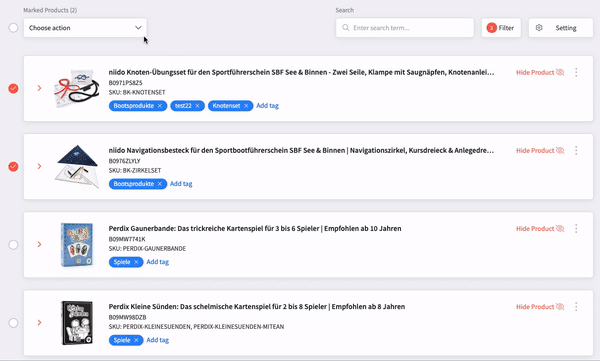Image resolution: width=600 pixels, height=361 pixels.
Task: Add tag to Navigationsbesteck product
Action: 181,184
